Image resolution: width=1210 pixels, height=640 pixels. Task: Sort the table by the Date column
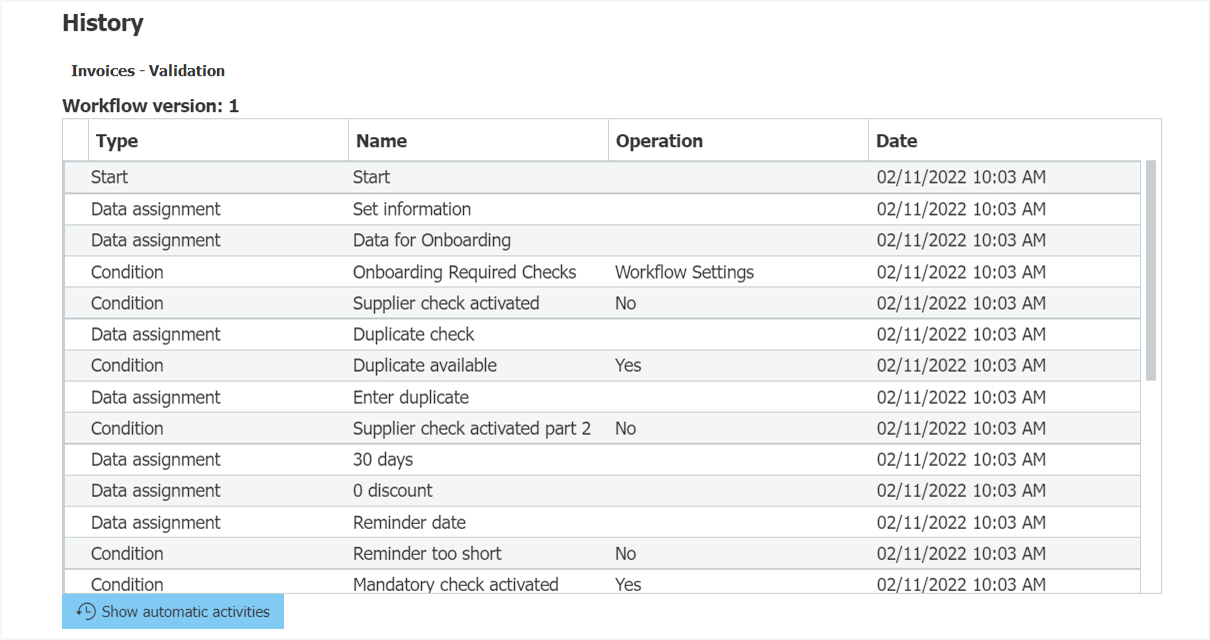(x=893, y=141)
